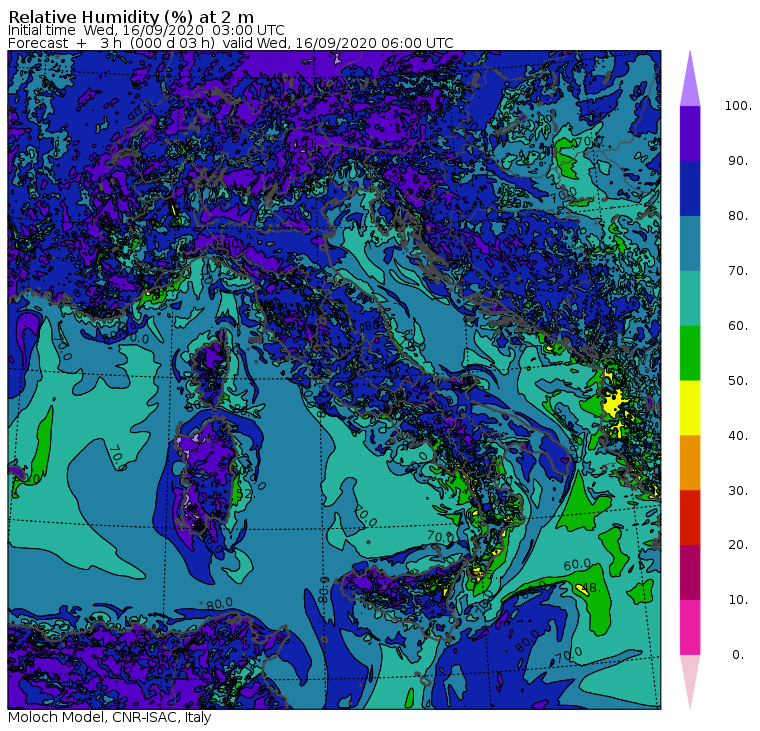Pick the orange 30–40 colorbar band

pos(690,463)
